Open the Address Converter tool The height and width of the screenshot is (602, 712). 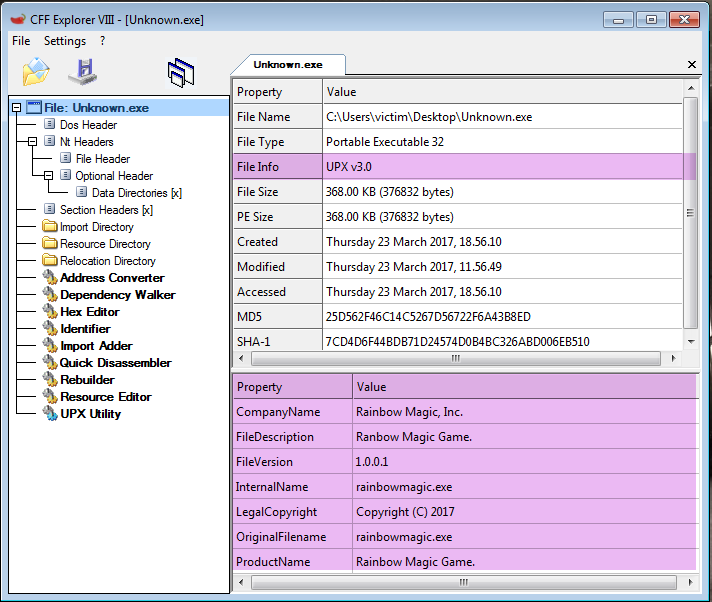click(x=112, y=278)
